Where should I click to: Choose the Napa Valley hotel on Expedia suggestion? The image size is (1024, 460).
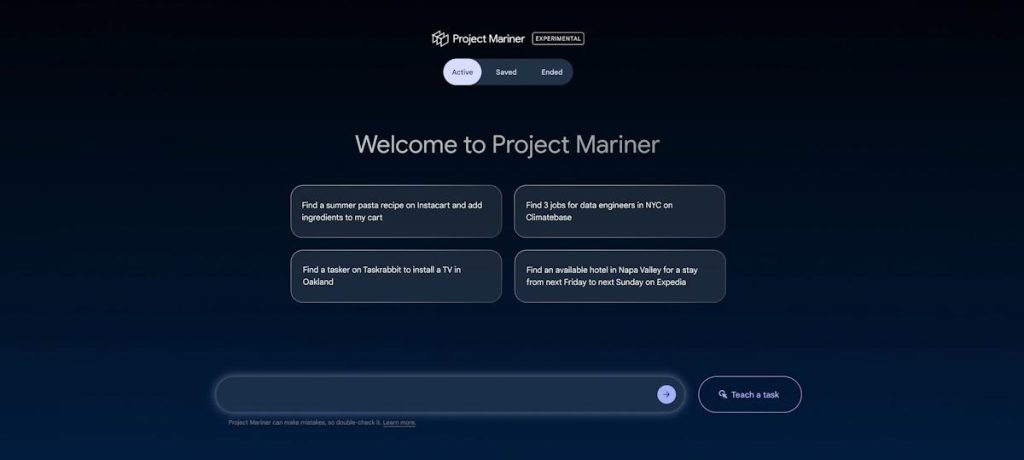click(620, 276)
